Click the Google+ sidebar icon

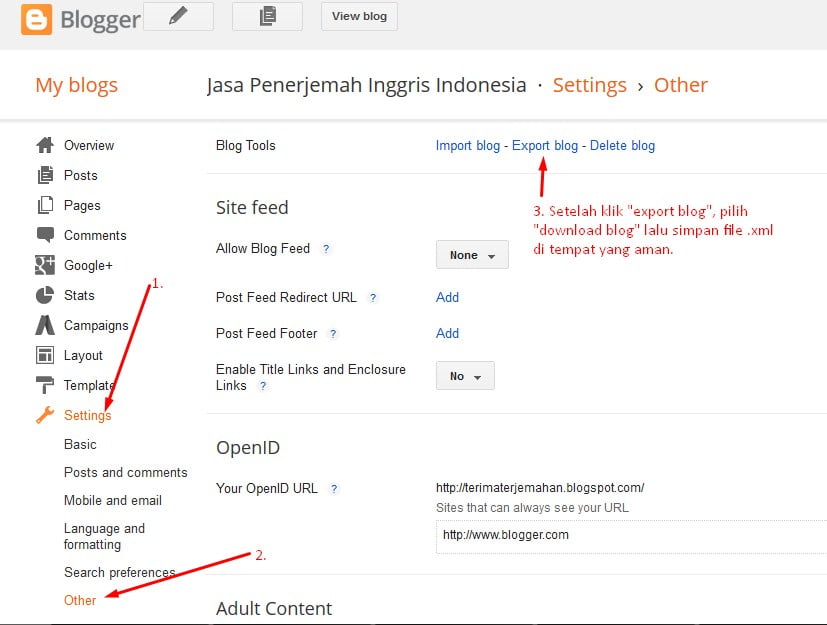45,265
